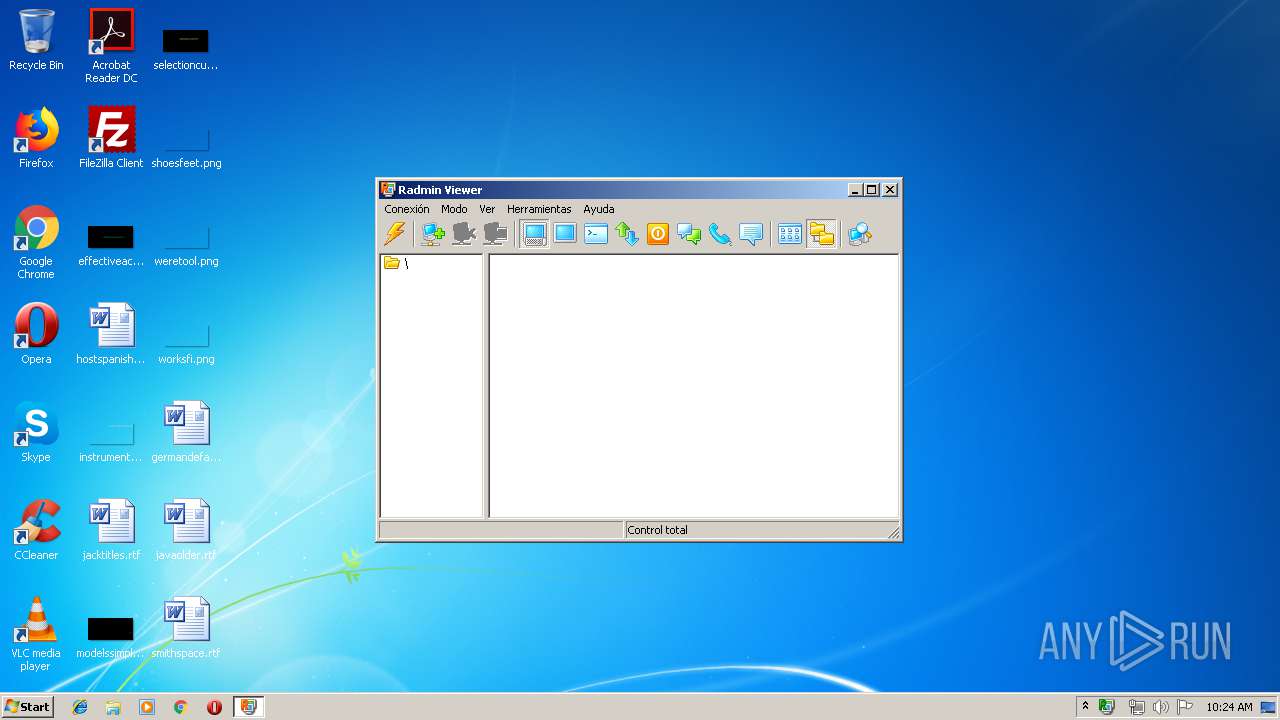Open Action Center flag tray icon
The width and height of the screenshot is (1280, 720).
pos(1185,707)
